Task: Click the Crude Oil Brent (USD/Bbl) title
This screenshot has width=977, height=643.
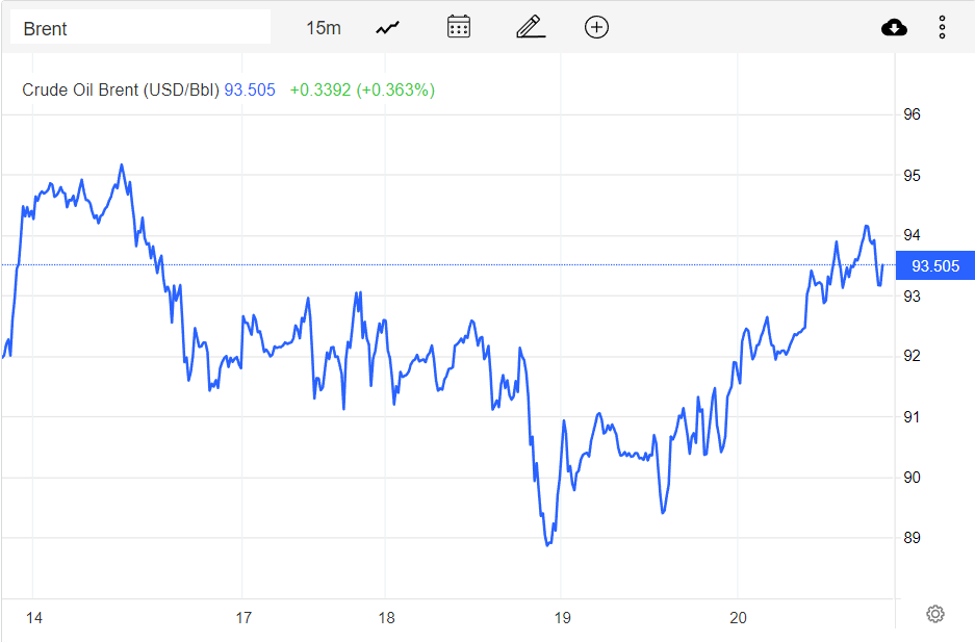Action: 120,90
